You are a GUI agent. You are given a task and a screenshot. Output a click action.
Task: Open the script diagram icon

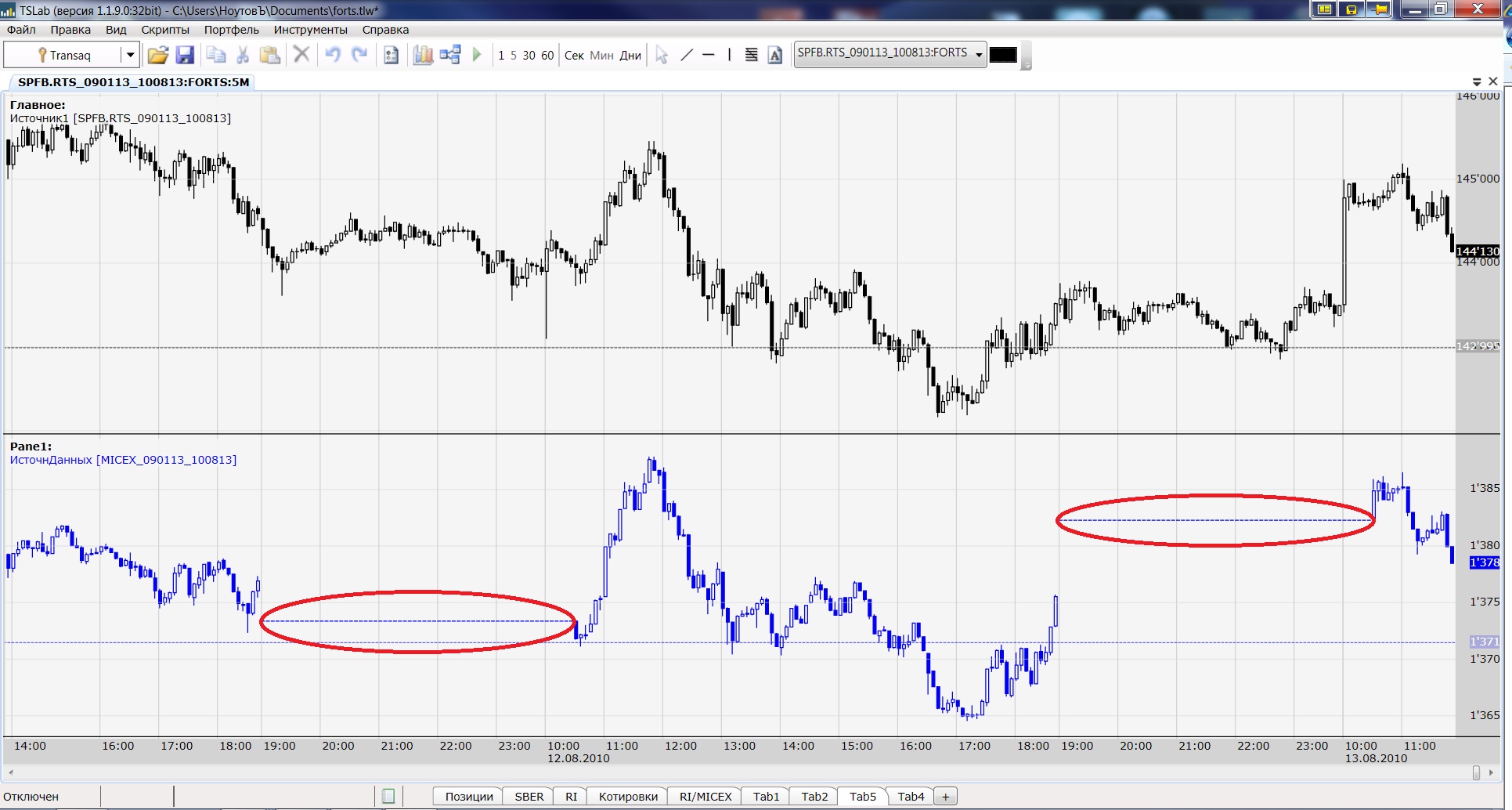[450, 55]
